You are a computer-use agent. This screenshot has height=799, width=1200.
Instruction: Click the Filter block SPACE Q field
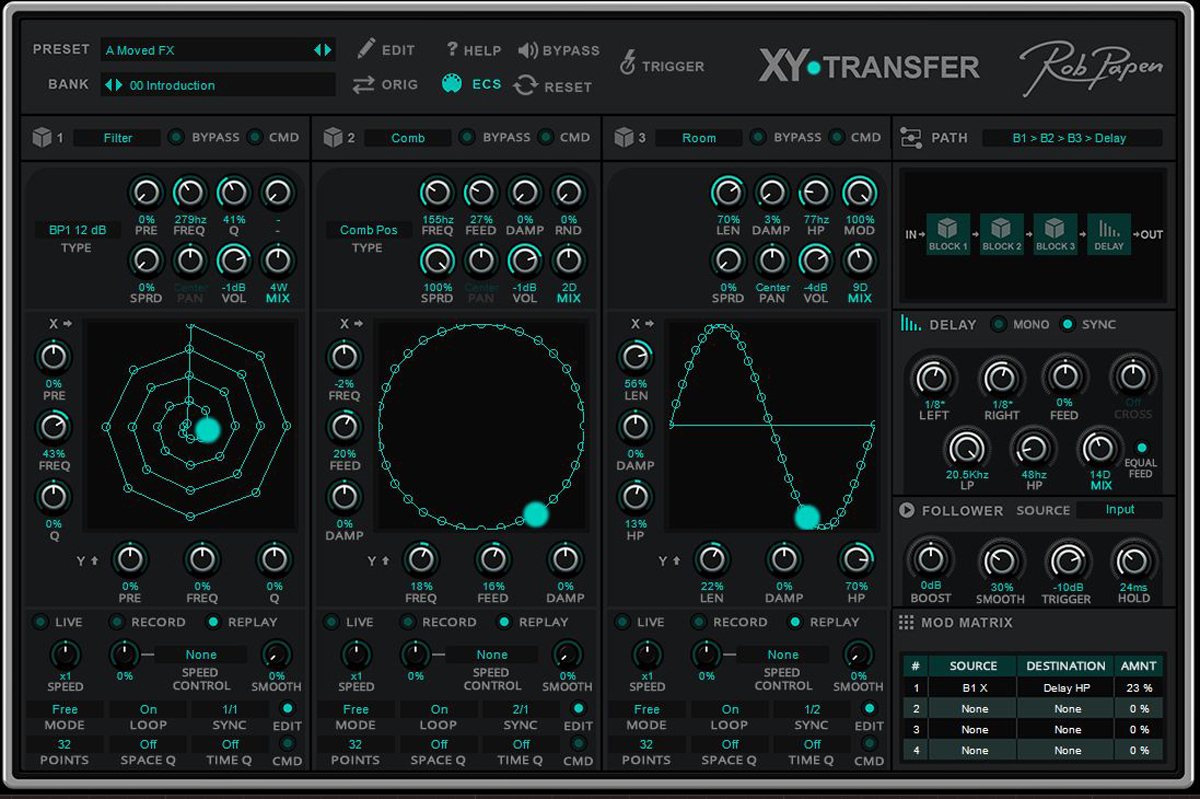pyautogui.click(x=148, y=744)
